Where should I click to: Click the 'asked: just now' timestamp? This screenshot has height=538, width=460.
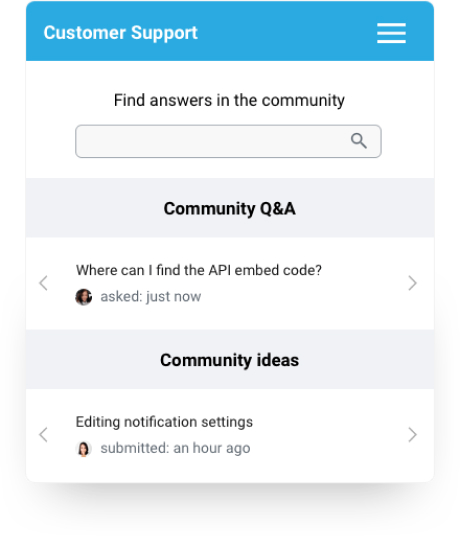pos(151,297)
